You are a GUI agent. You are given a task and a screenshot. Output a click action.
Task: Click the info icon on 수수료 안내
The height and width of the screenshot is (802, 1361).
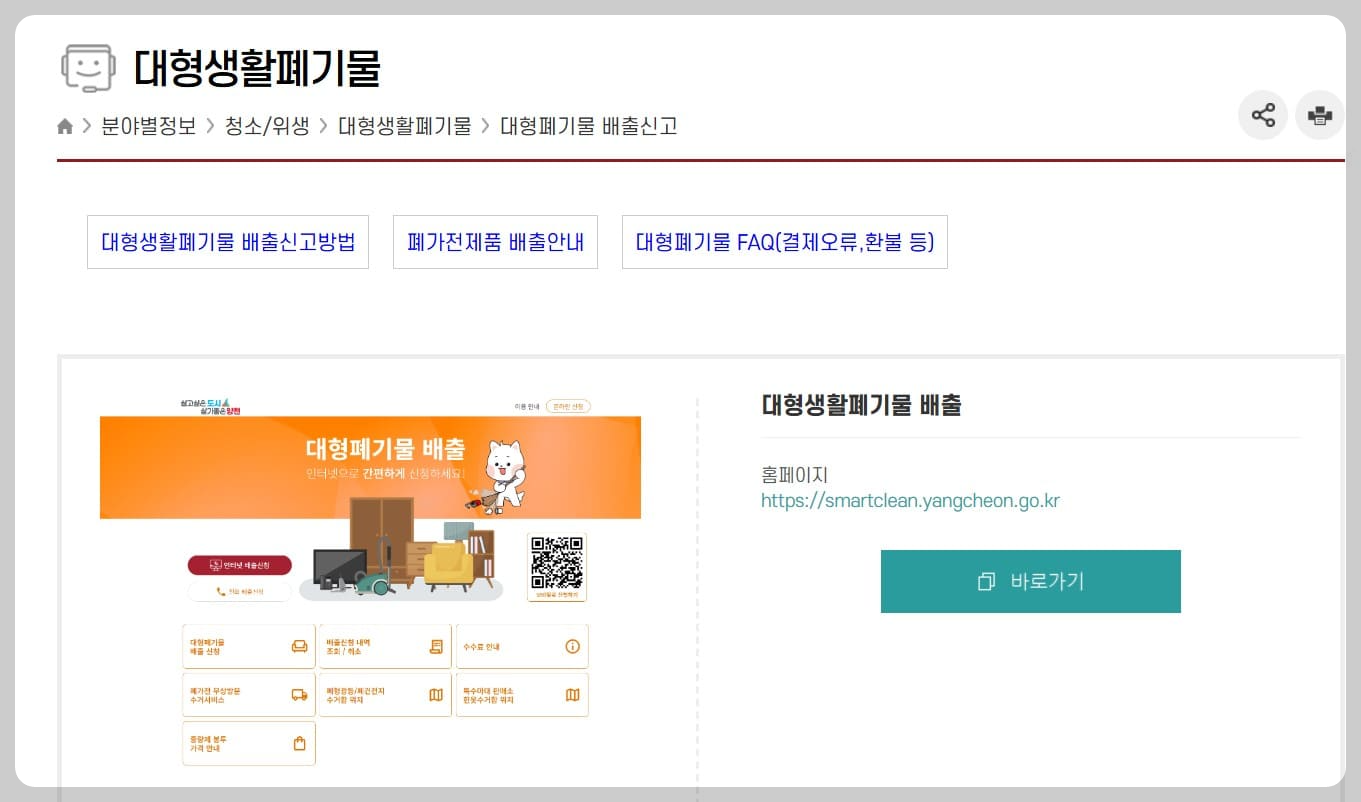[574, 644]
